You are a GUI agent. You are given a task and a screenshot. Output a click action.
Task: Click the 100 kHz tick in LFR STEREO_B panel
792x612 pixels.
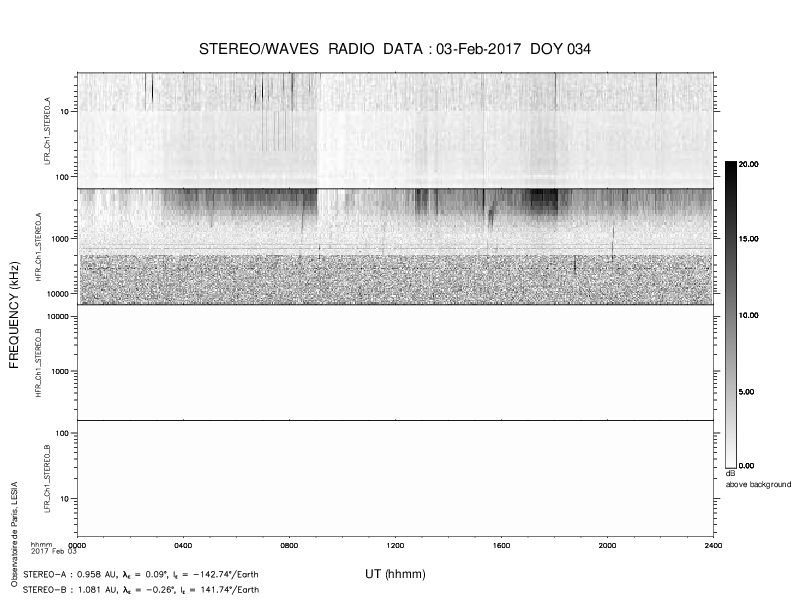pyautogui.click(x=63, y=433)
